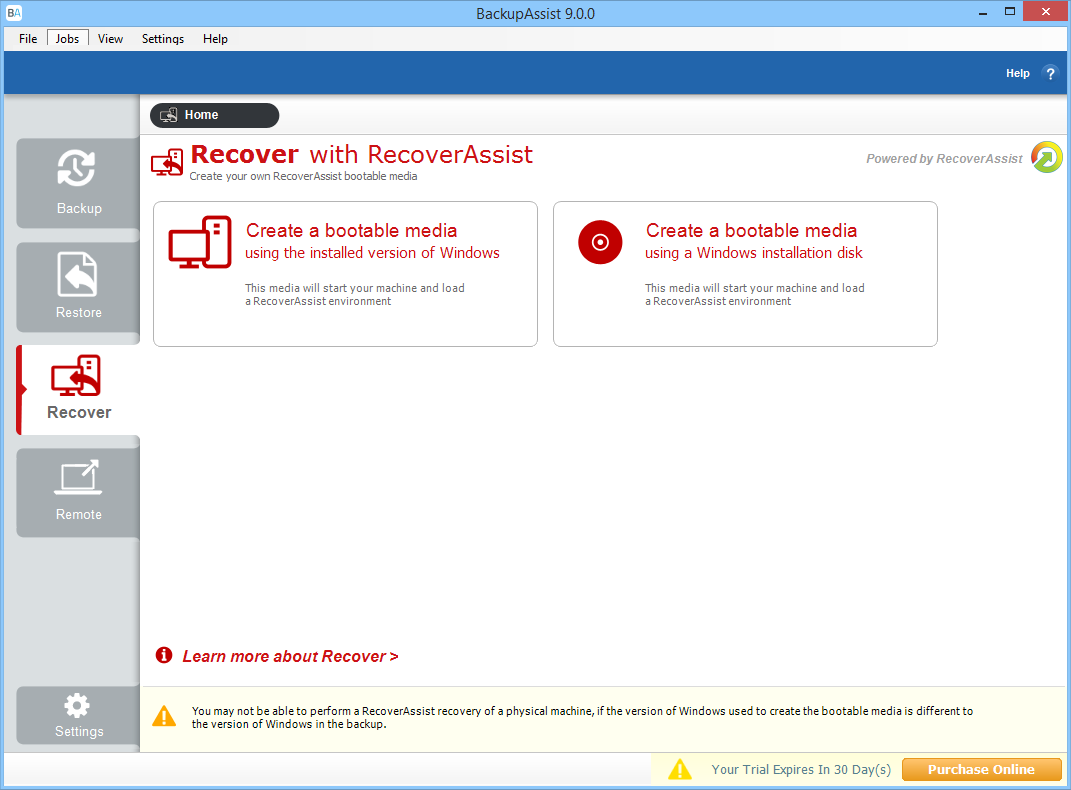Click the Home breadcrumb button
Screen dimensions: 1071x790
[214, 115]
